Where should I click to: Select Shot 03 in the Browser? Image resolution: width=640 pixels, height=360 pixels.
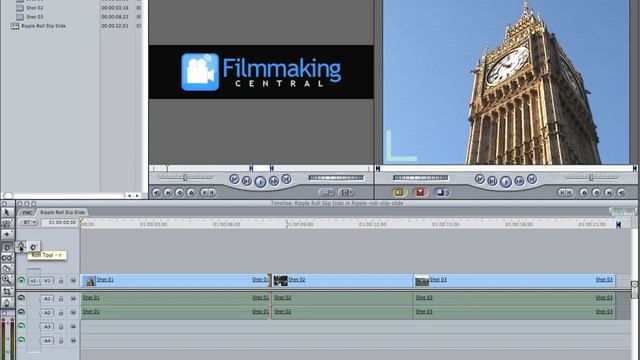[34, 17]
